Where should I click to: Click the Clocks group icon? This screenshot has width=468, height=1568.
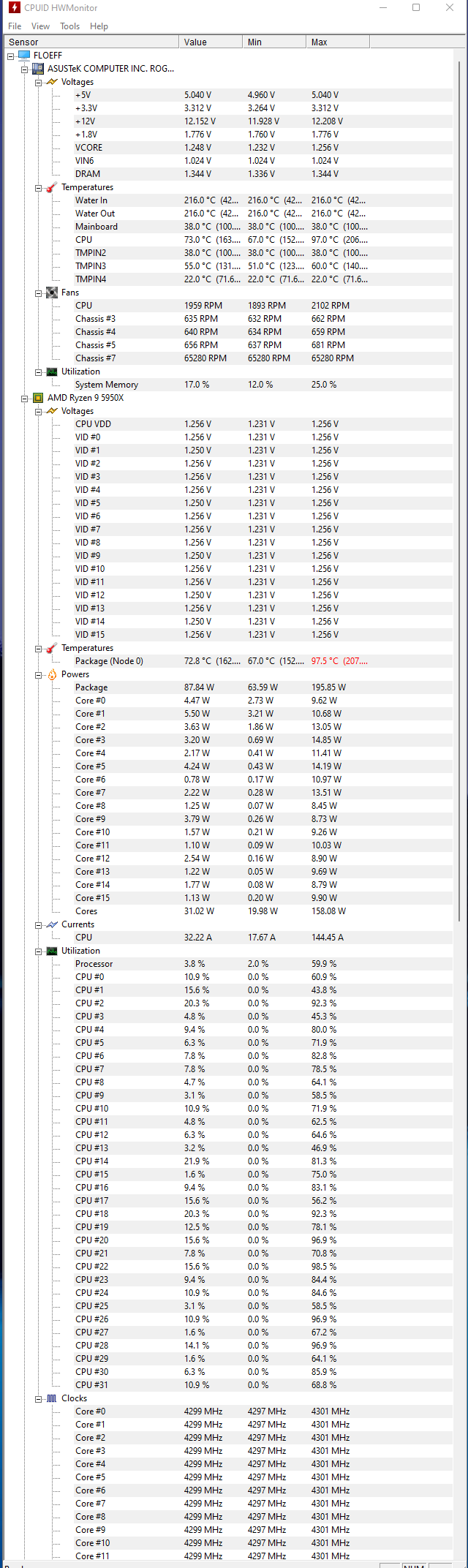(52, 1398)
